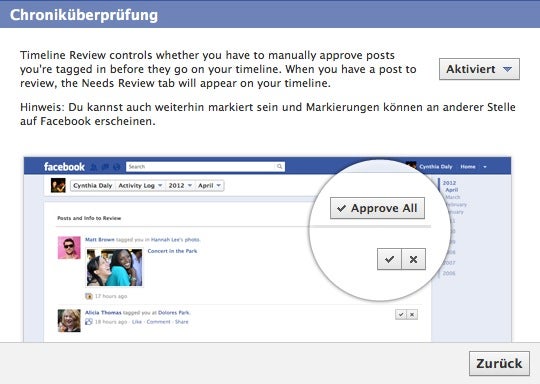The height and width of the screenshot is (384, 540).
Task: Open the Alicia Thomas profile link
Action: coord(103,312)
